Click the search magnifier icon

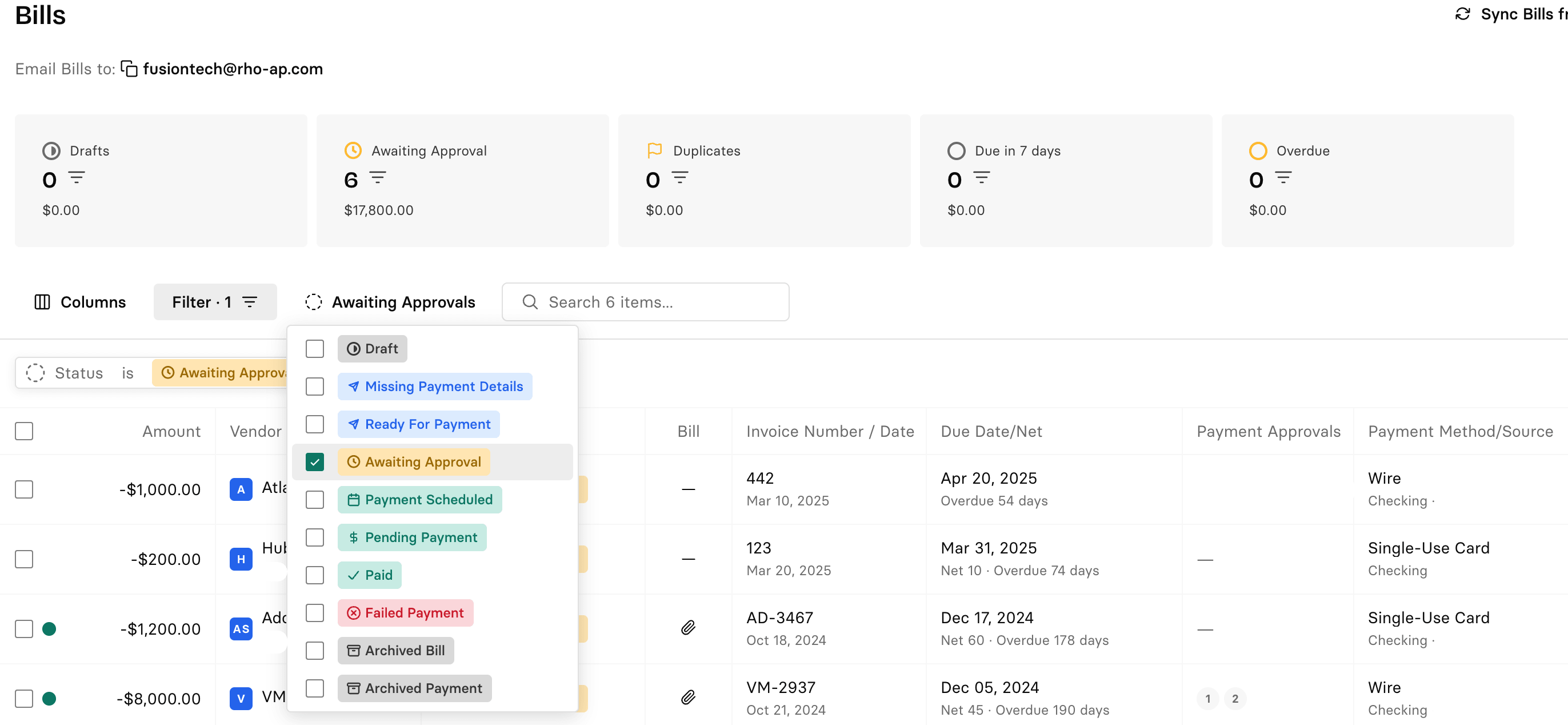(530, 302)
